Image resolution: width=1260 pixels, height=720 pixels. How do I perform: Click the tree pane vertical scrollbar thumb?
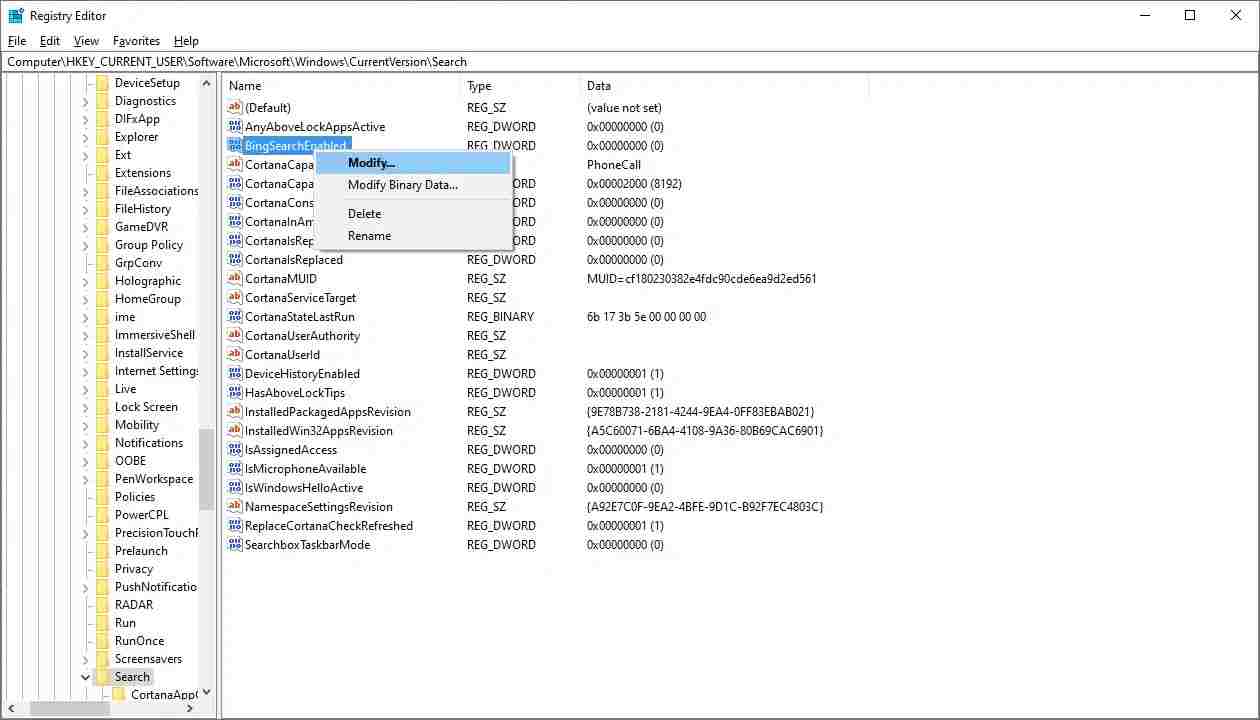[206, 471]
